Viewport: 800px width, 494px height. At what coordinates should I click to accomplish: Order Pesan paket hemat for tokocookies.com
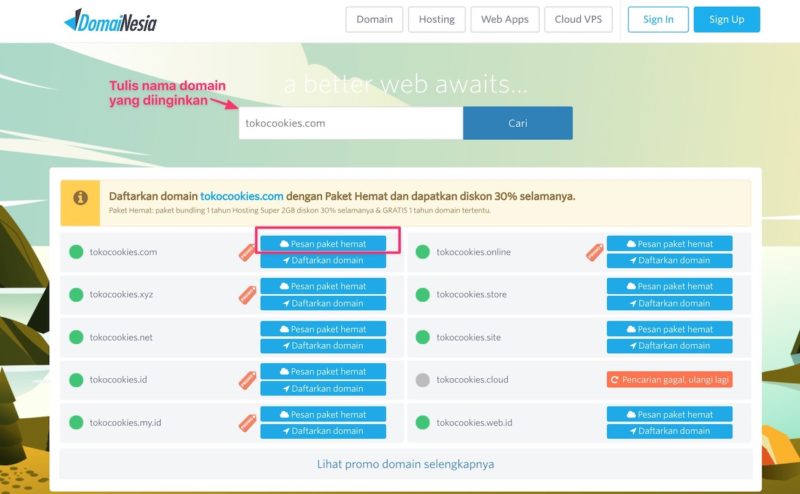point(323,244)
